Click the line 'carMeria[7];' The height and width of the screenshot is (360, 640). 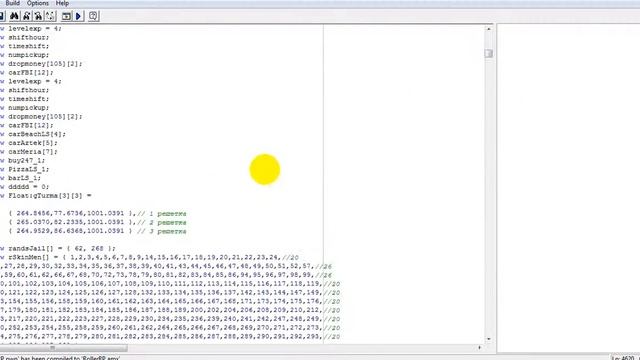33,151
